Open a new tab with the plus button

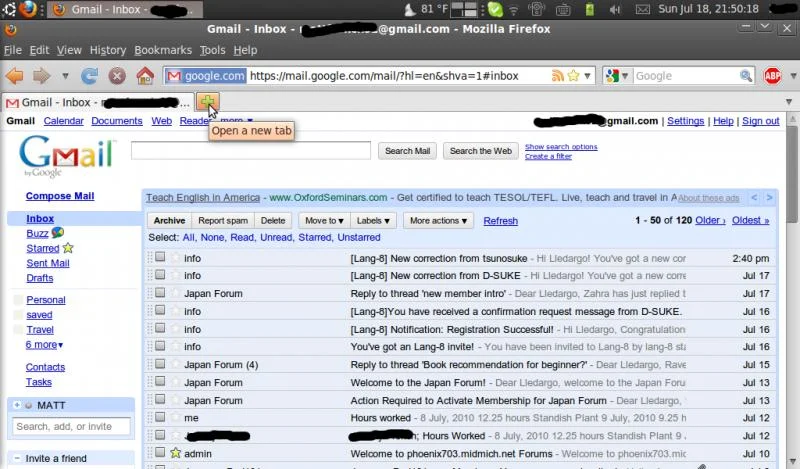208,102
